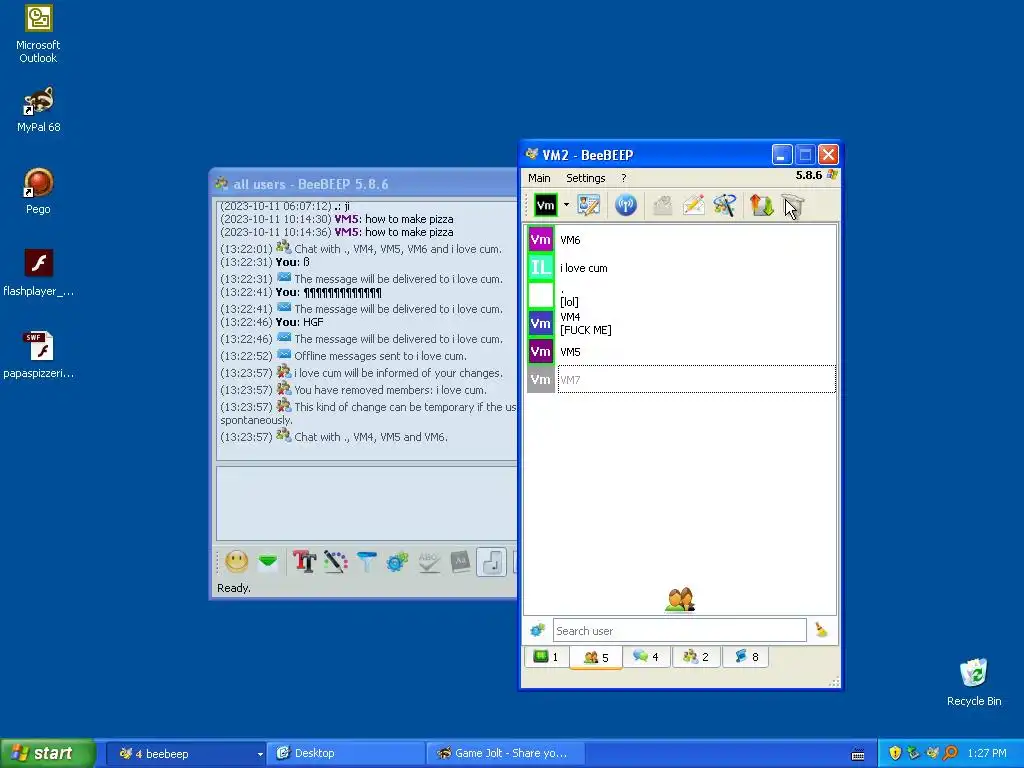Open the file transfer arrows icon
The width and height of the screenshot is (1024, 768).
coord(761,205)
